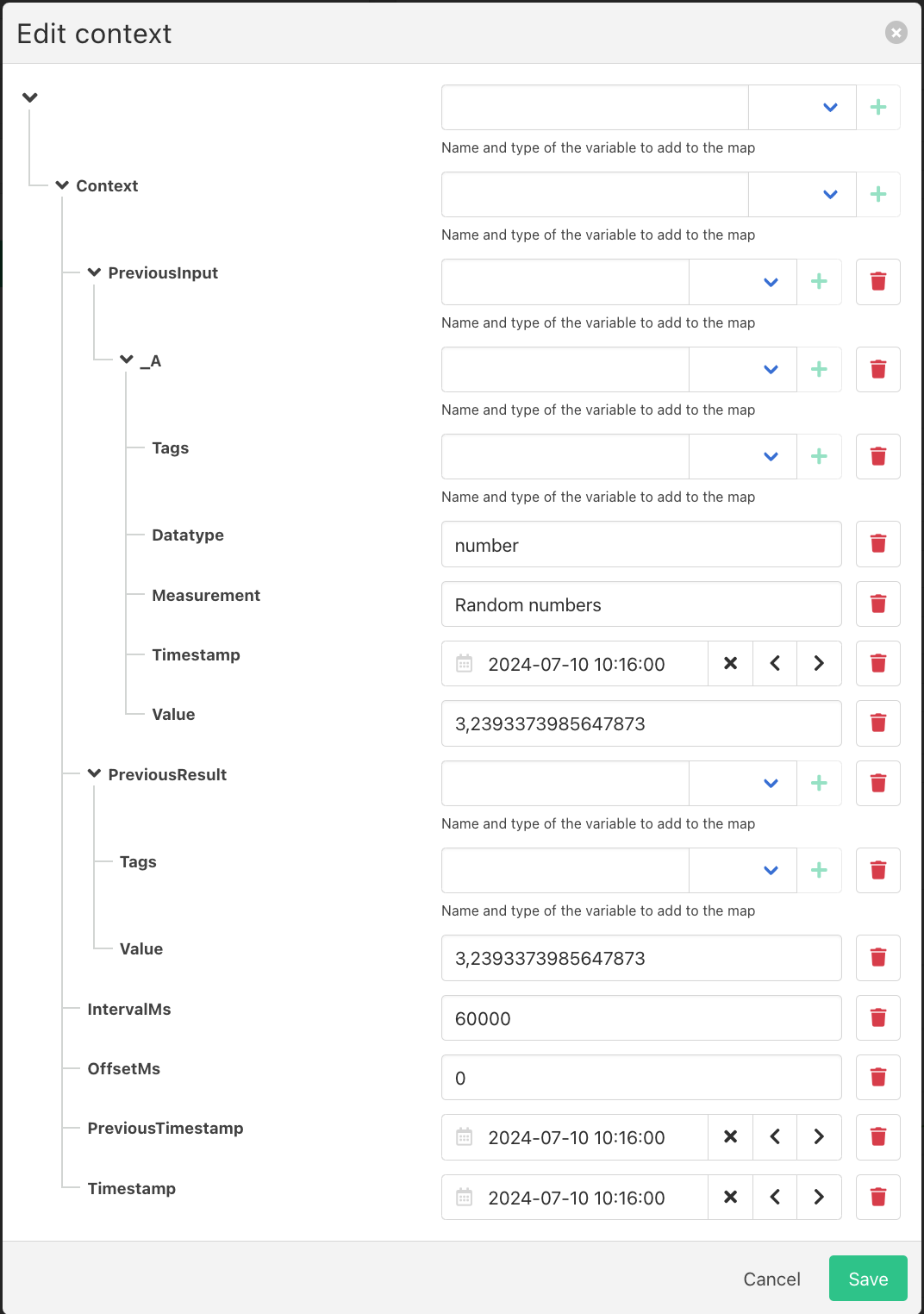Focus the Measurement field Random numbers

click(641, 604)
